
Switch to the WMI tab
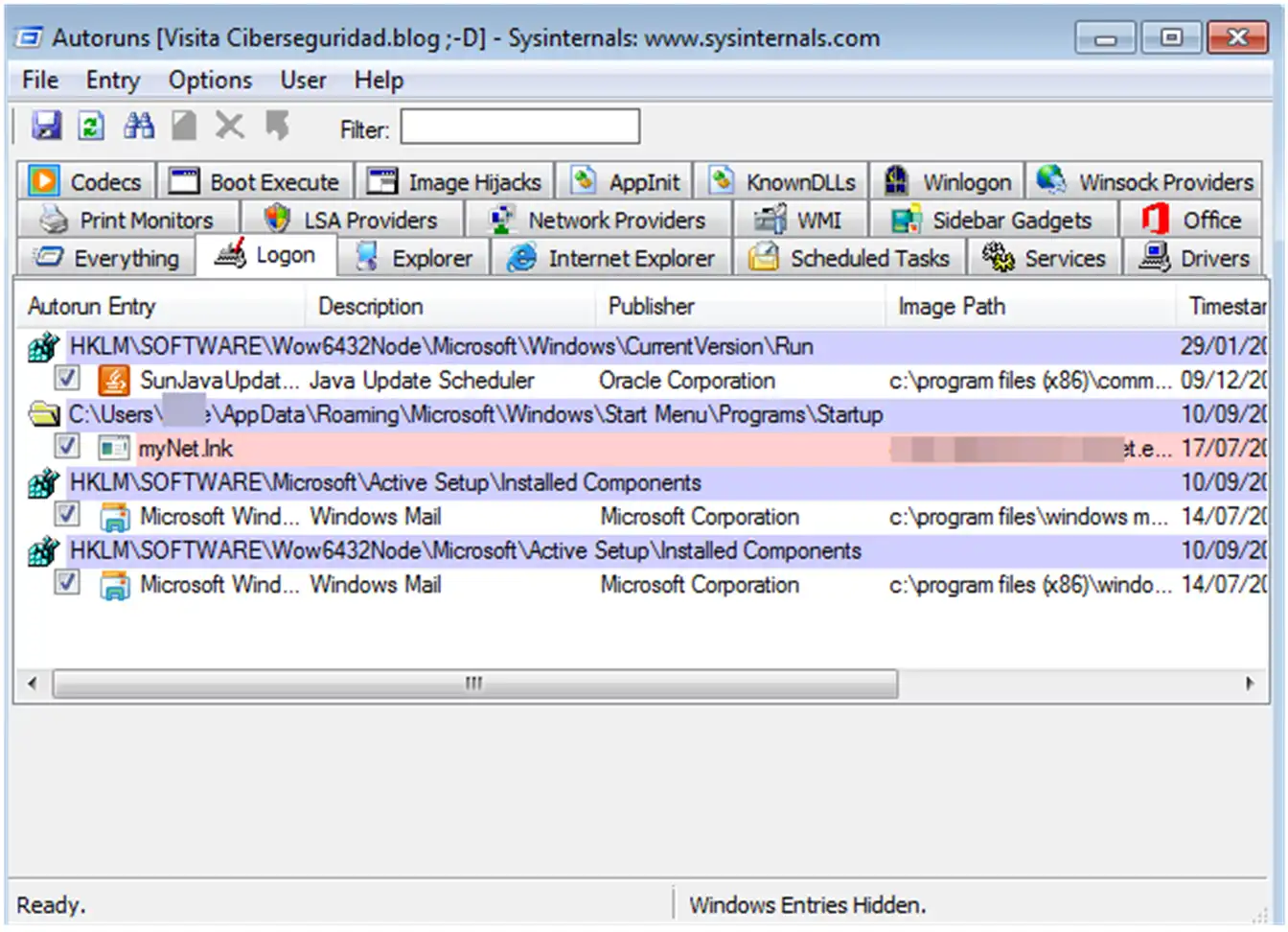pos(800,220)
